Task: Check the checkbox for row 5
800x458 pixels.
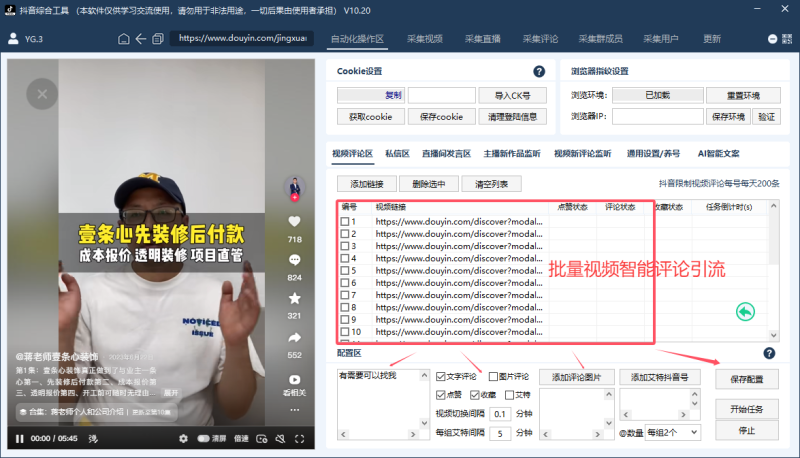Action: 345,270
